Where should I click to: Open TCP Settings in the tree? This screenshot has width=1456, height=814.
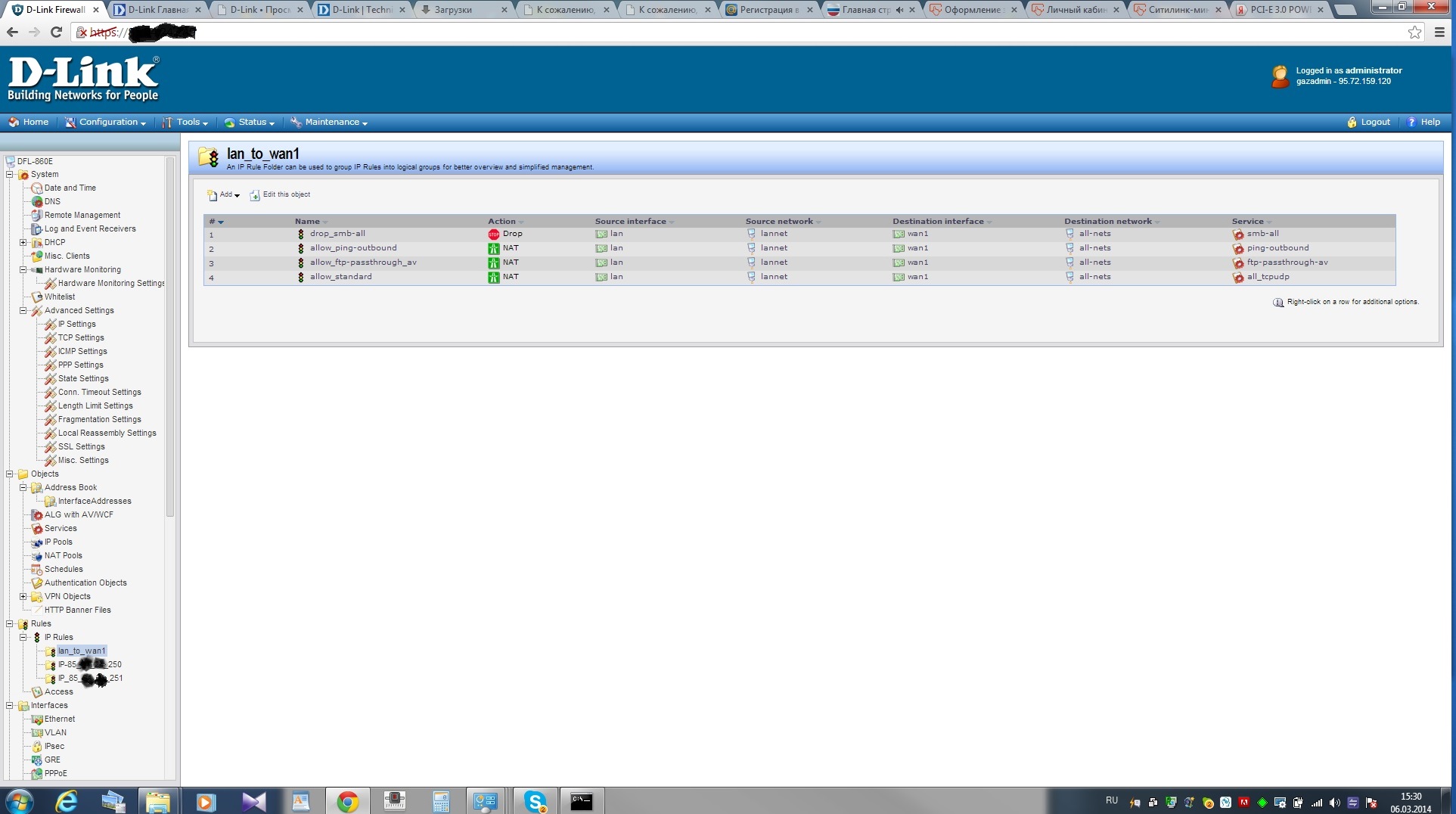[x=81, y=338]
